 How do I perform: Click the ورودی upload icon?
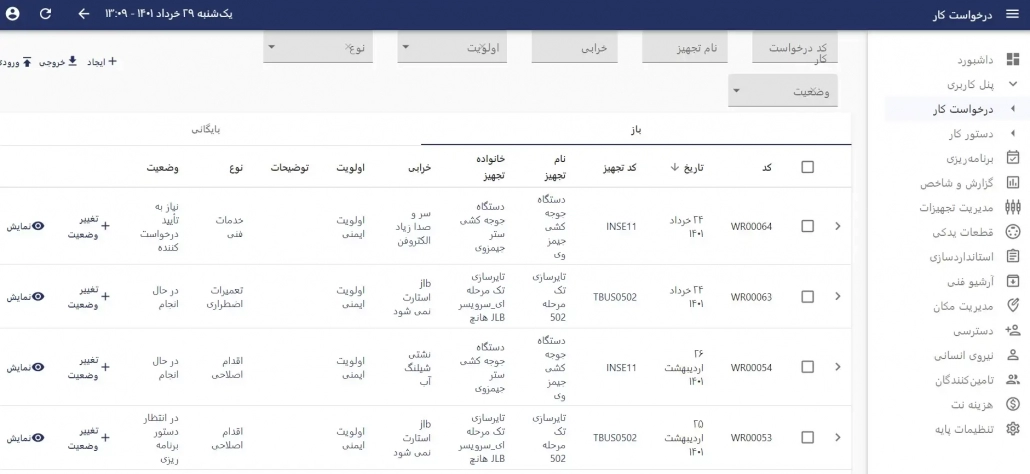27,62
